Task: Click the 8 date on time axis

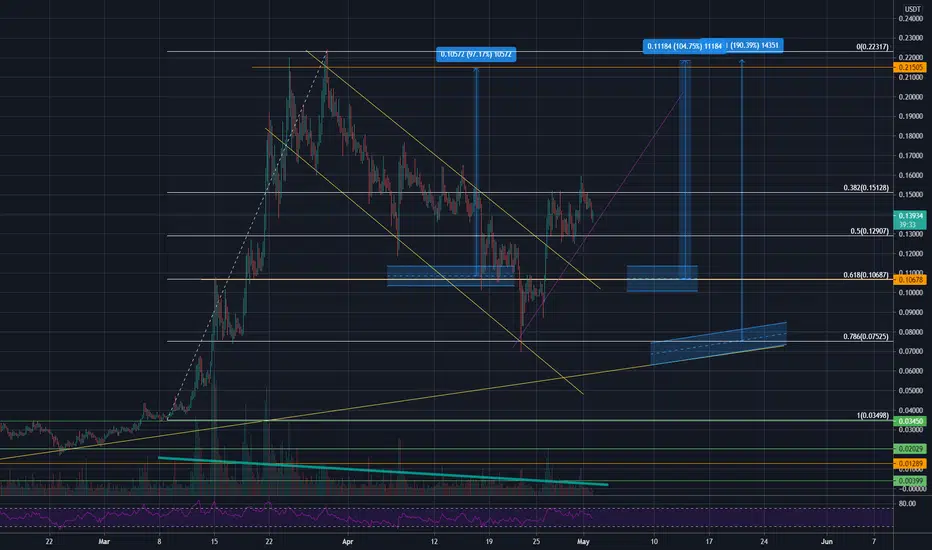Action: [159, 542]
